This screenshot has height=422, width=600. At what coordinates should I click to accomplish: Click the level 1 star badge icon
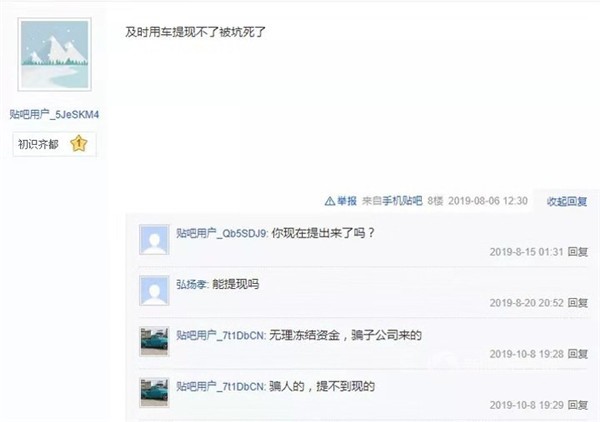click(x=79, y=143)
